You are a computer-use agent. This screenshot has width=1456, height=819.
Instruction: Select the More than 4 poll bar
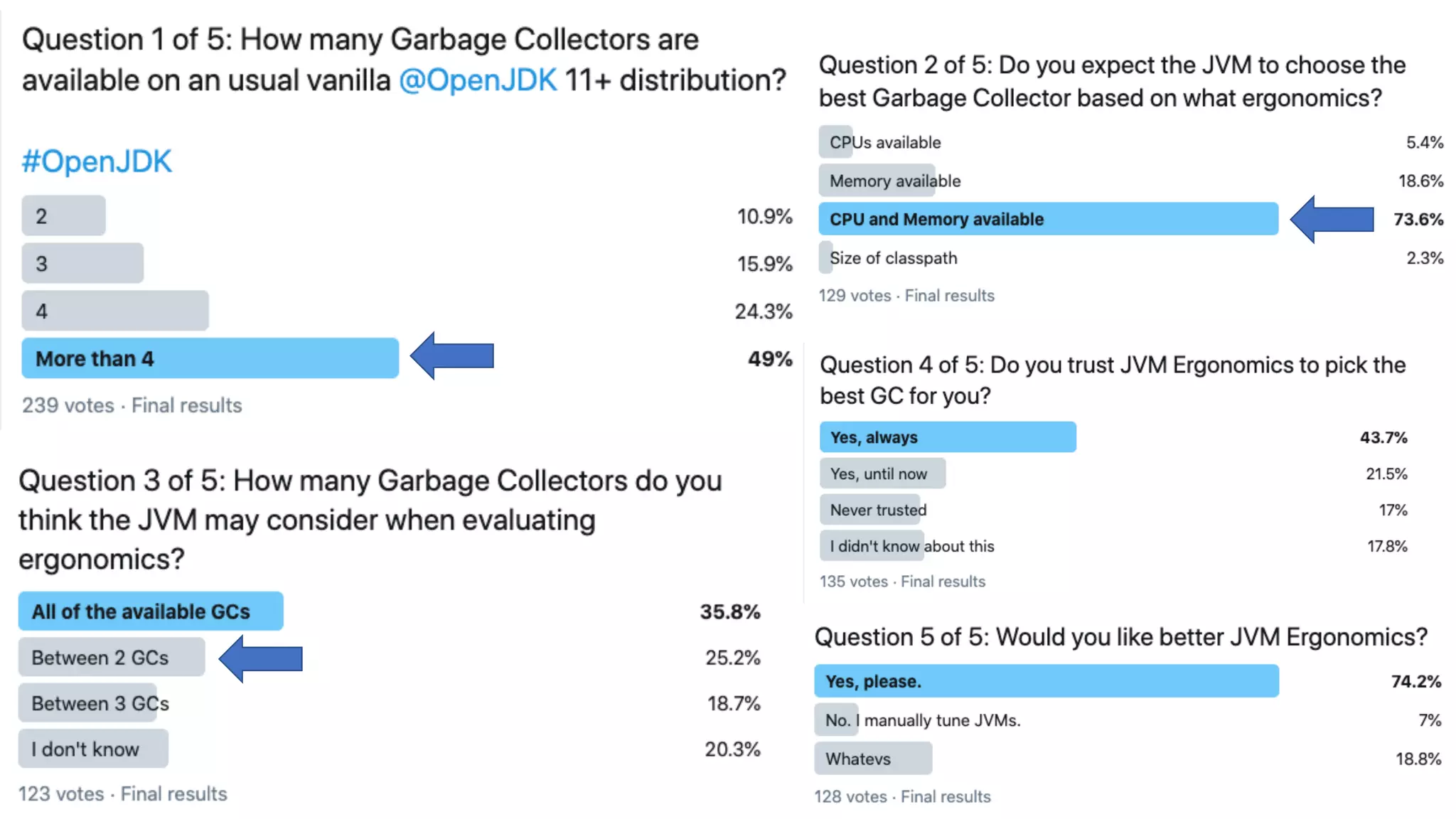210,358
